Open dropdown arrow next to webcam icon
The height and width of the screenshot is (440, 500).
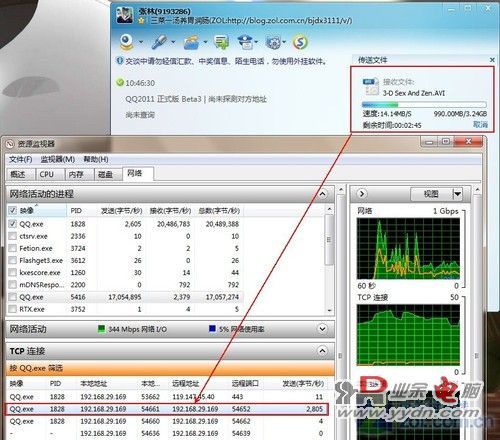pos(141,42)
